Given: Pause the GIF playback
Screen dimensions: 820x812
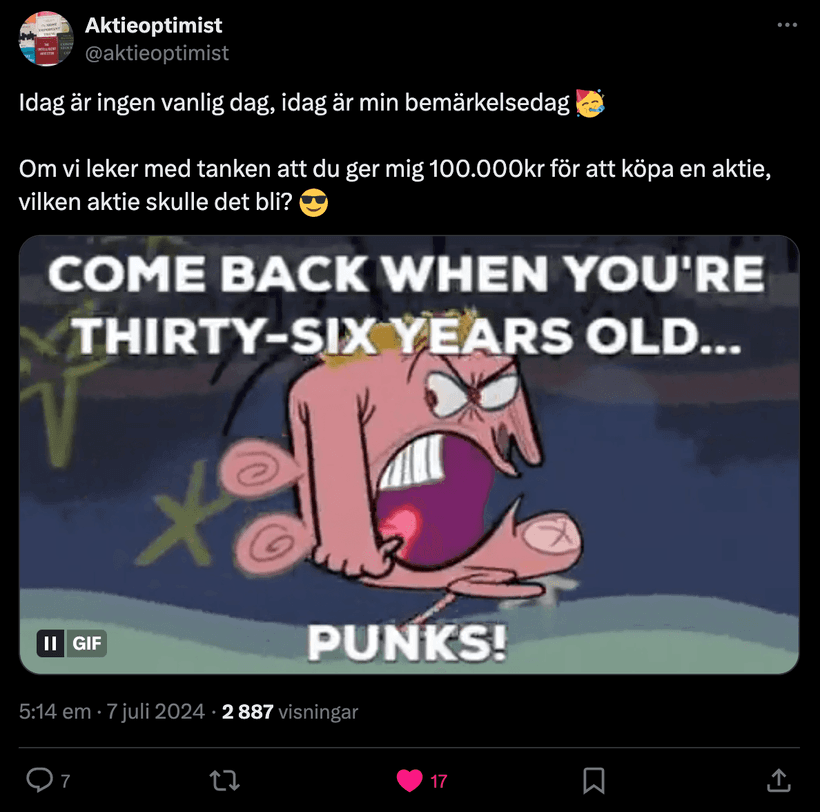Looking at the screenshot, I should 51,643.
